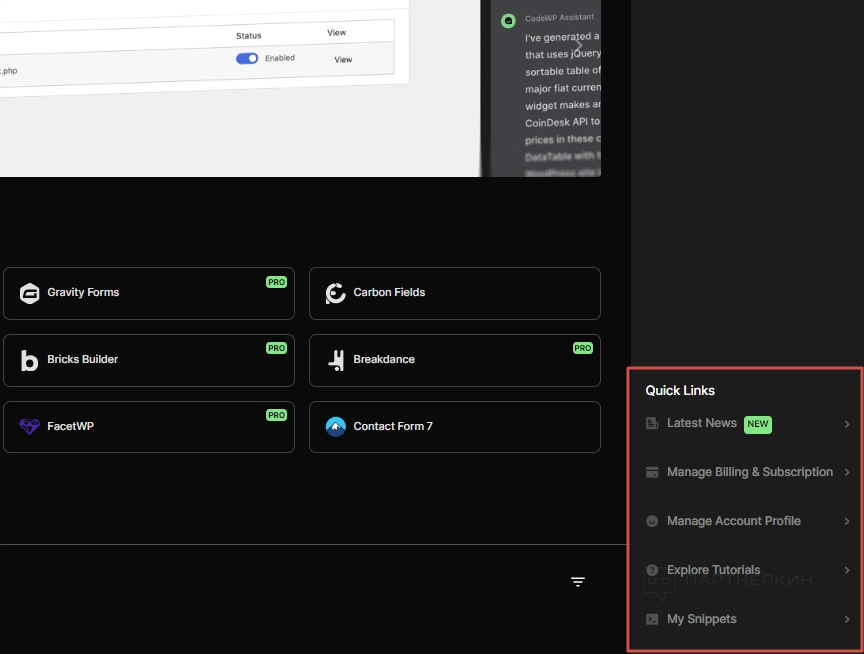Image resolution: width=864 pixels, height=654 pixels.
Task: Open the Explore Tutorials quick link
Action: click(713, 570)
